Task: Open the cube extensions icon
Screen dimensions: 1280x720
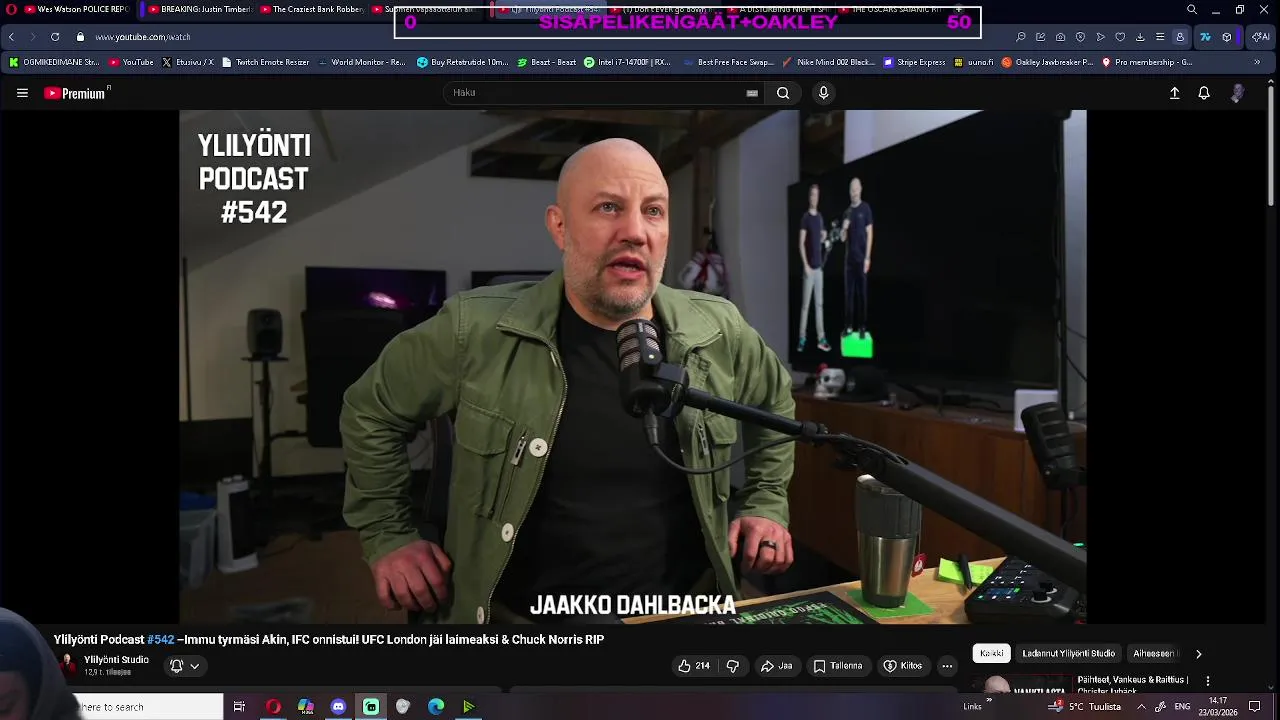Action: (1227, 37)
